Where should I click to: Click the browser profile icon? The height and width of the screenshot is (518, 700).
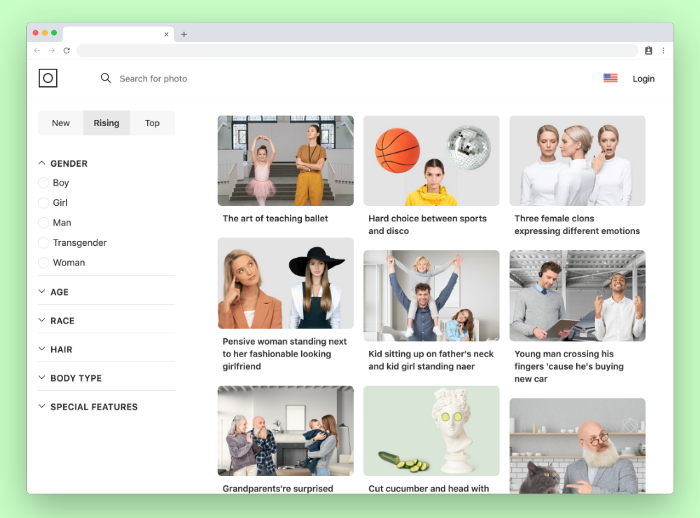648,50
